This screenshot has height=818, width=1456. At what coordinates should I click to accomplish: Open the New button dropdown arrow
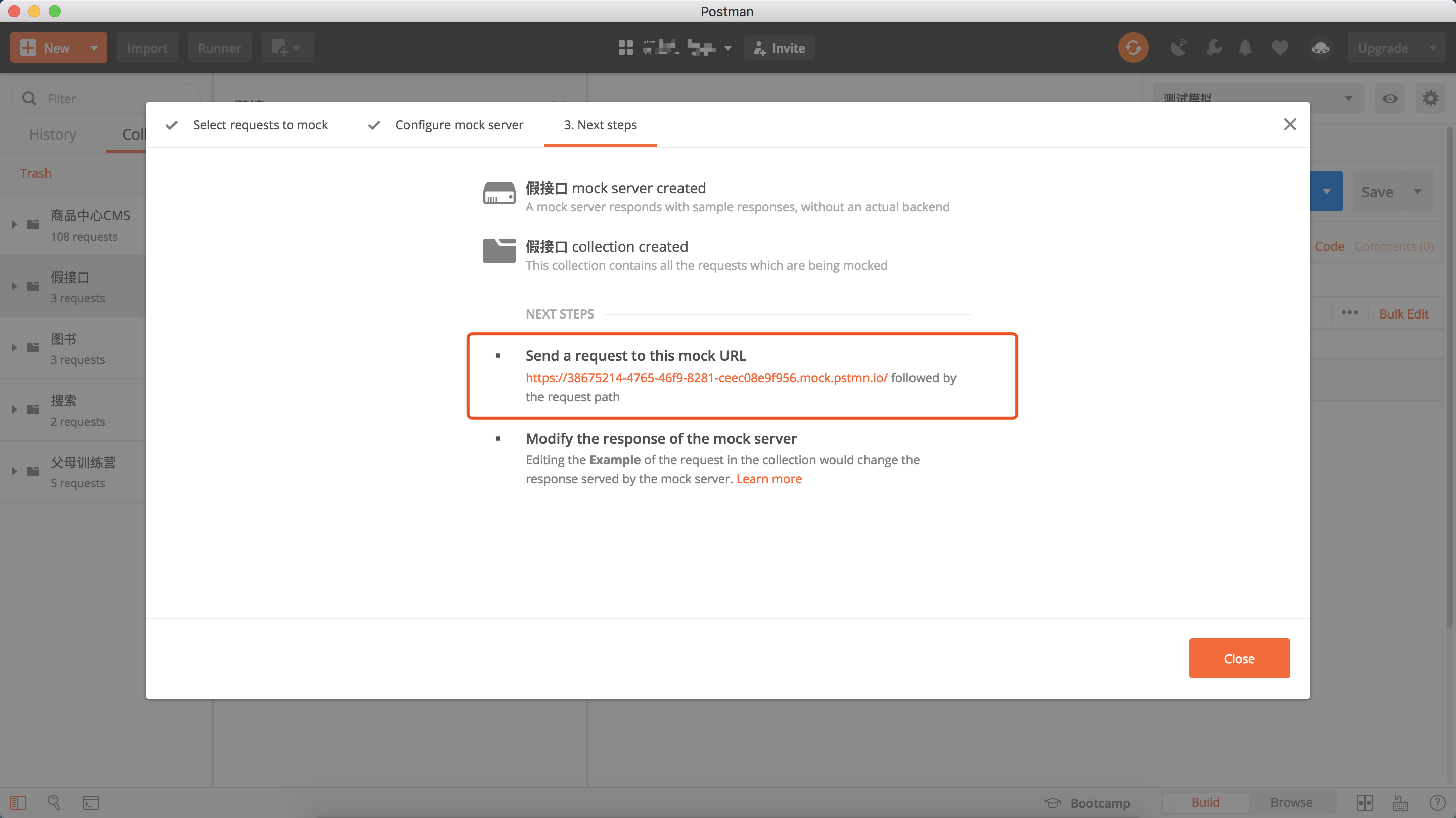[x=94, y=48]
